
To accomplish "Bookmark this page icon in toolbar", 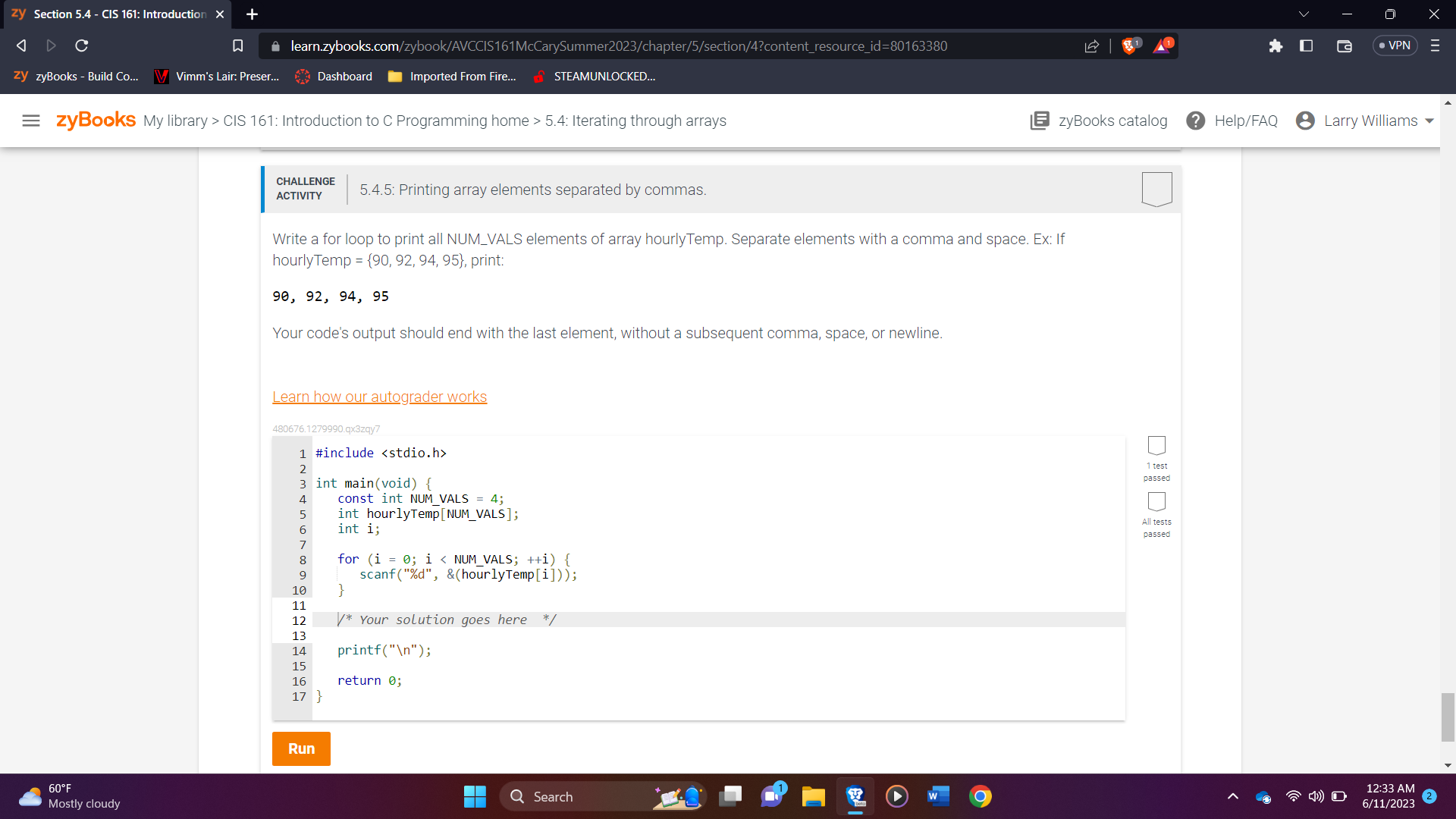I will point(237,46).
